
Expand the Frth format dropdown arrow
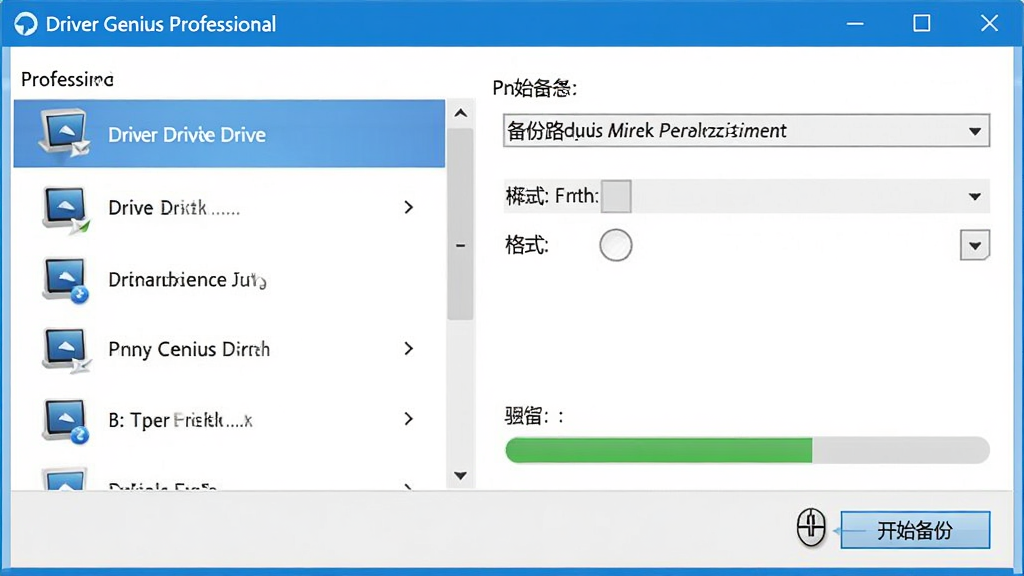click(x=974, y=197)
